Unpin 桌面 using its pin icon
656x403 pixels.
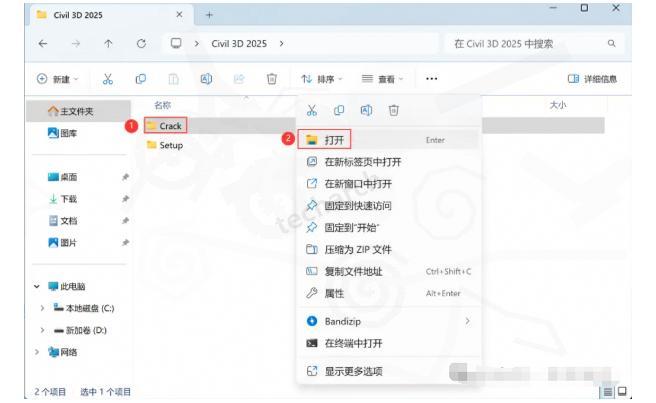[x=125, y=177]
